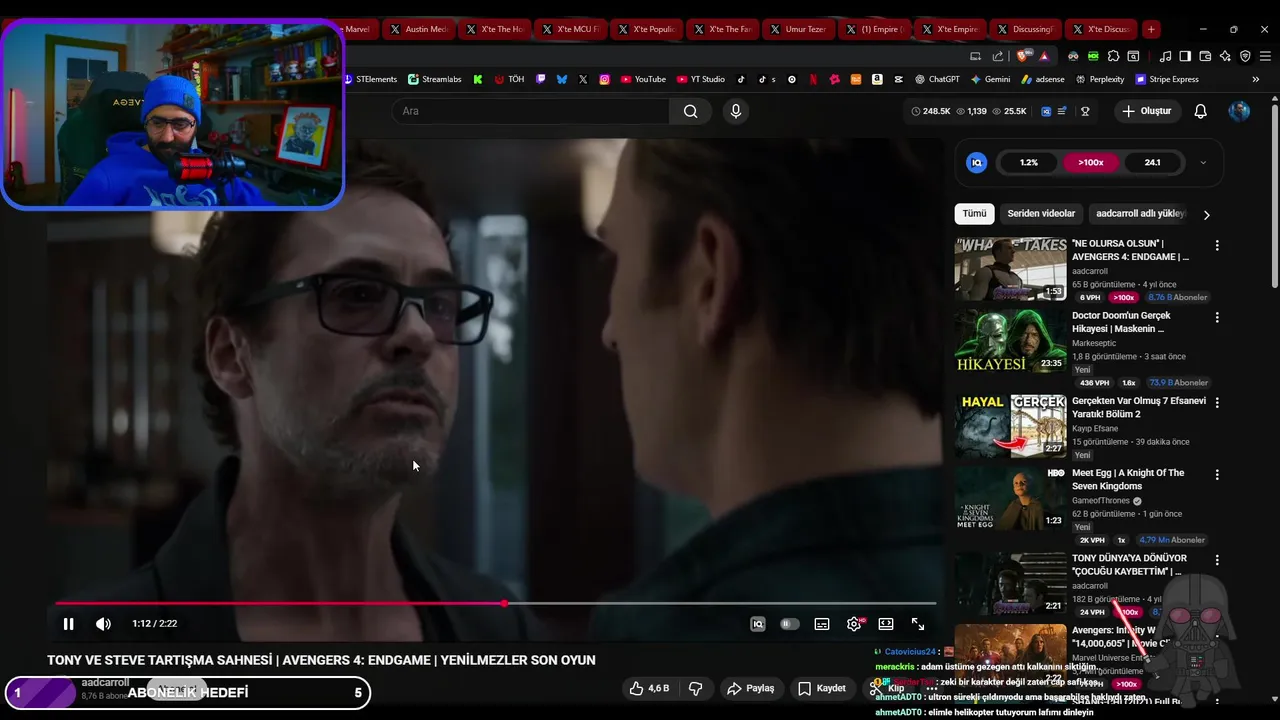Click the vidIQ logo in stats panel
The height and width of the screenshot is (720, 1280).
(x=977, y=162)
